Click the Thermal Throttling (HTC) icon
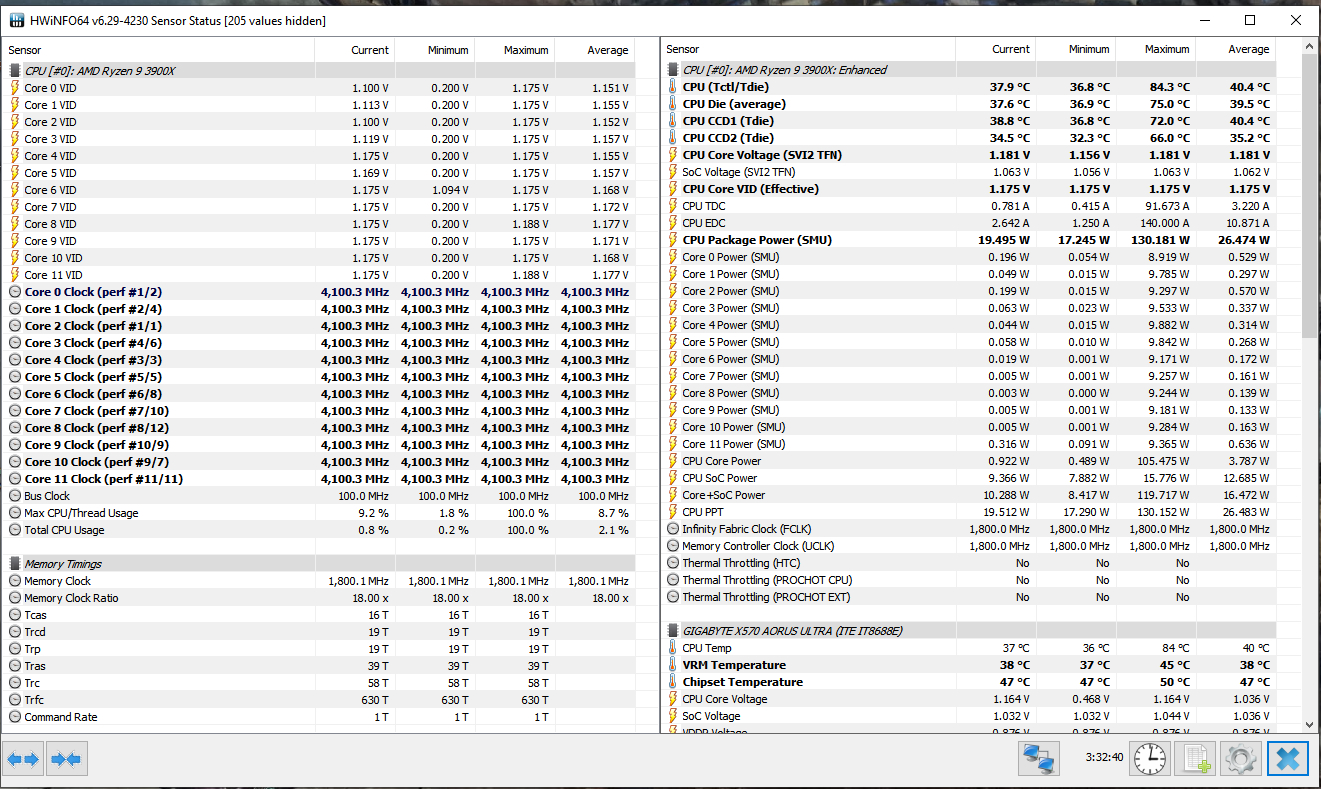Screen dimensions: 1321x789 click(x=672, y=563)
